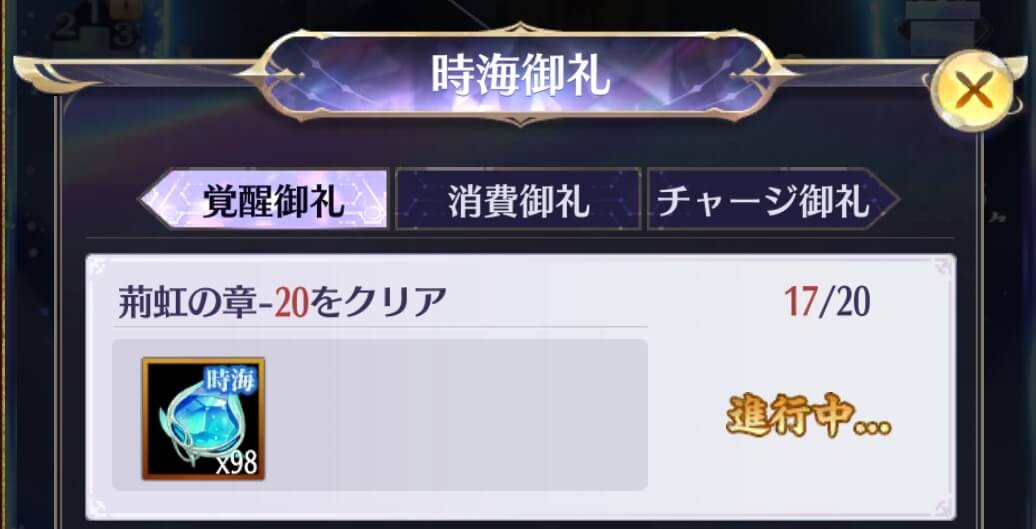The image size is (1036, 529).
Task: Select the 荊虹の章-20をクリア mission text
Action: tap(279, 303)
